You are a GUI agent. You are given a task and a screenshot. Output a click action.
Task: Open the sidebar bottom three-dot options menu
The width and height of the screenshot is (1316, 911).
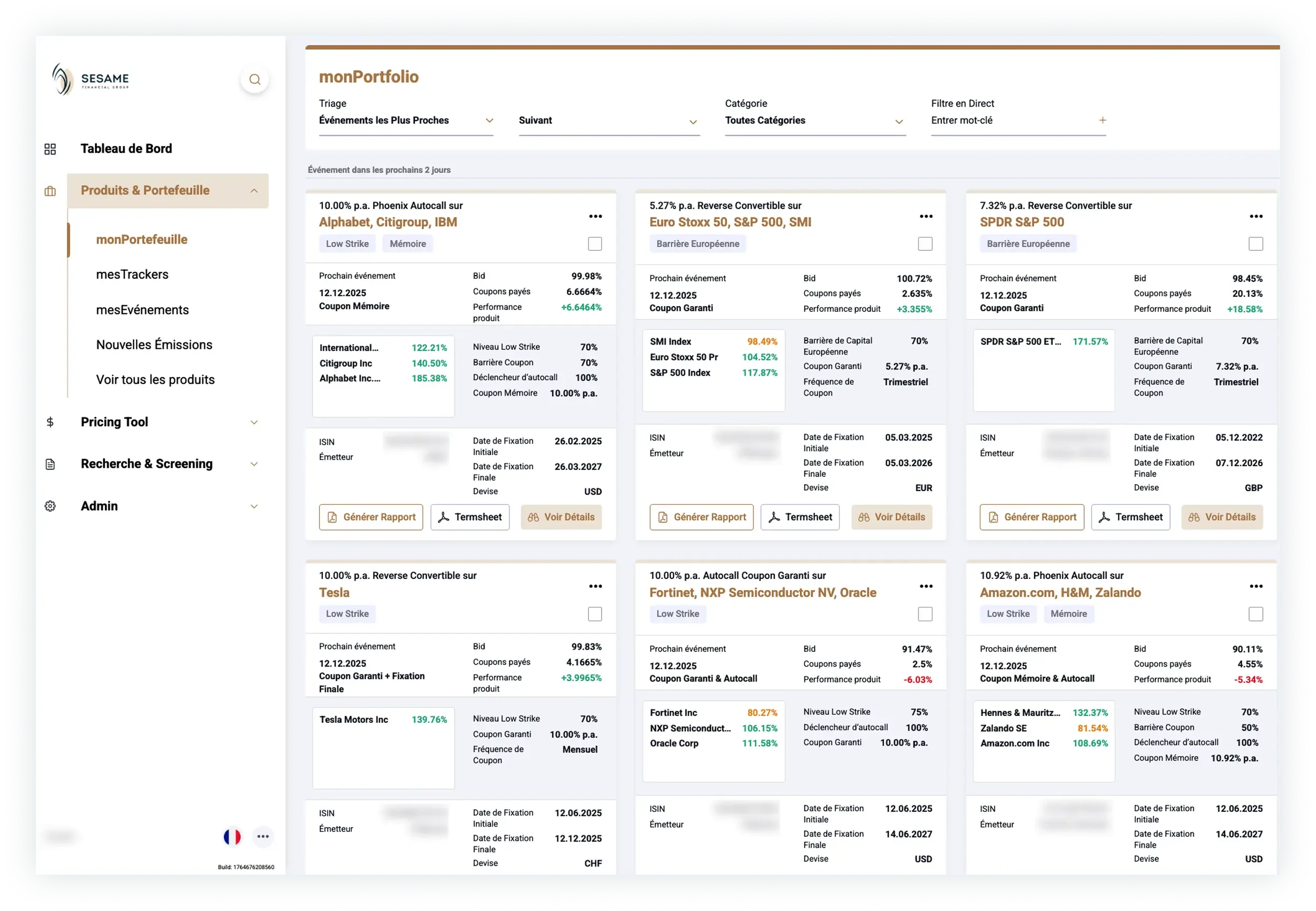coord(262,837)
